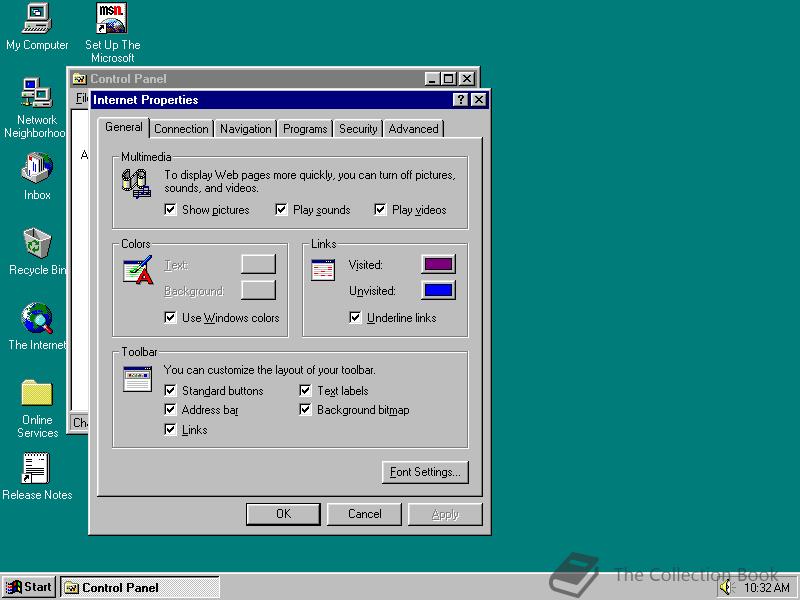
Task: Click the 10:32 AM taskbar clock
Action: (766, 588)
